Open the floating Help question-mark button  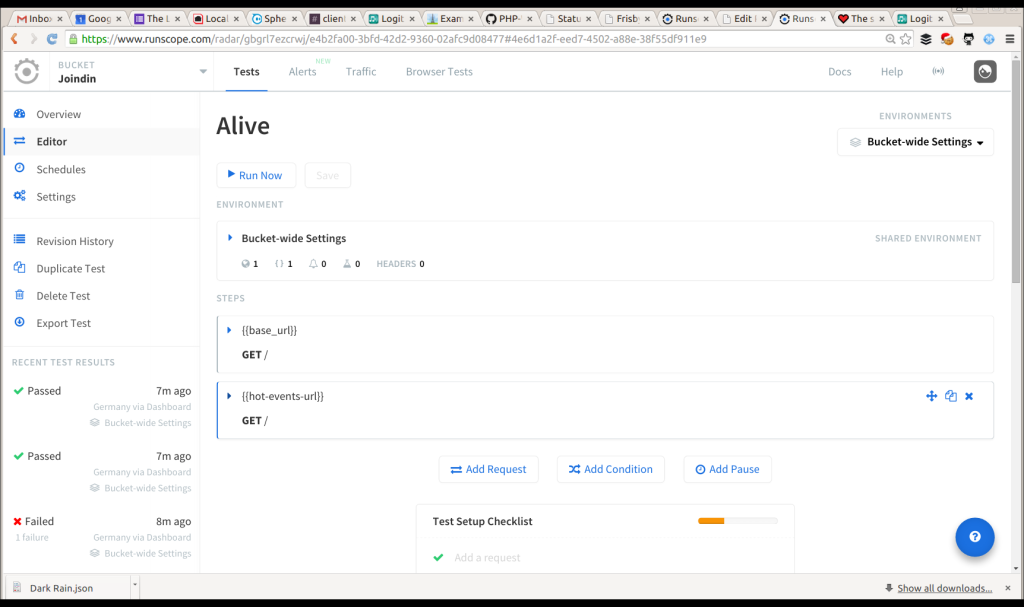[x=974, y=537]
